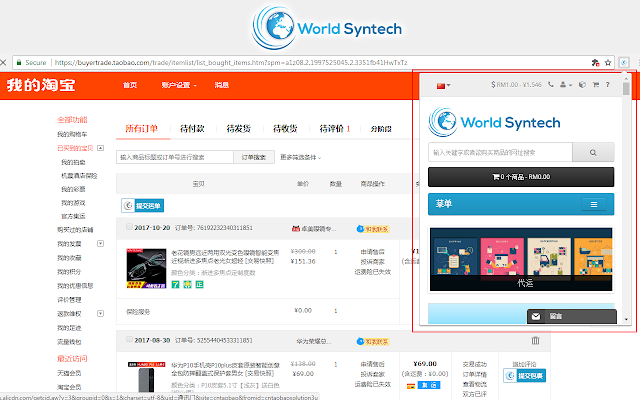Switch to the 待收货 tab
The image size is (640, 400).
pos(285,129)
